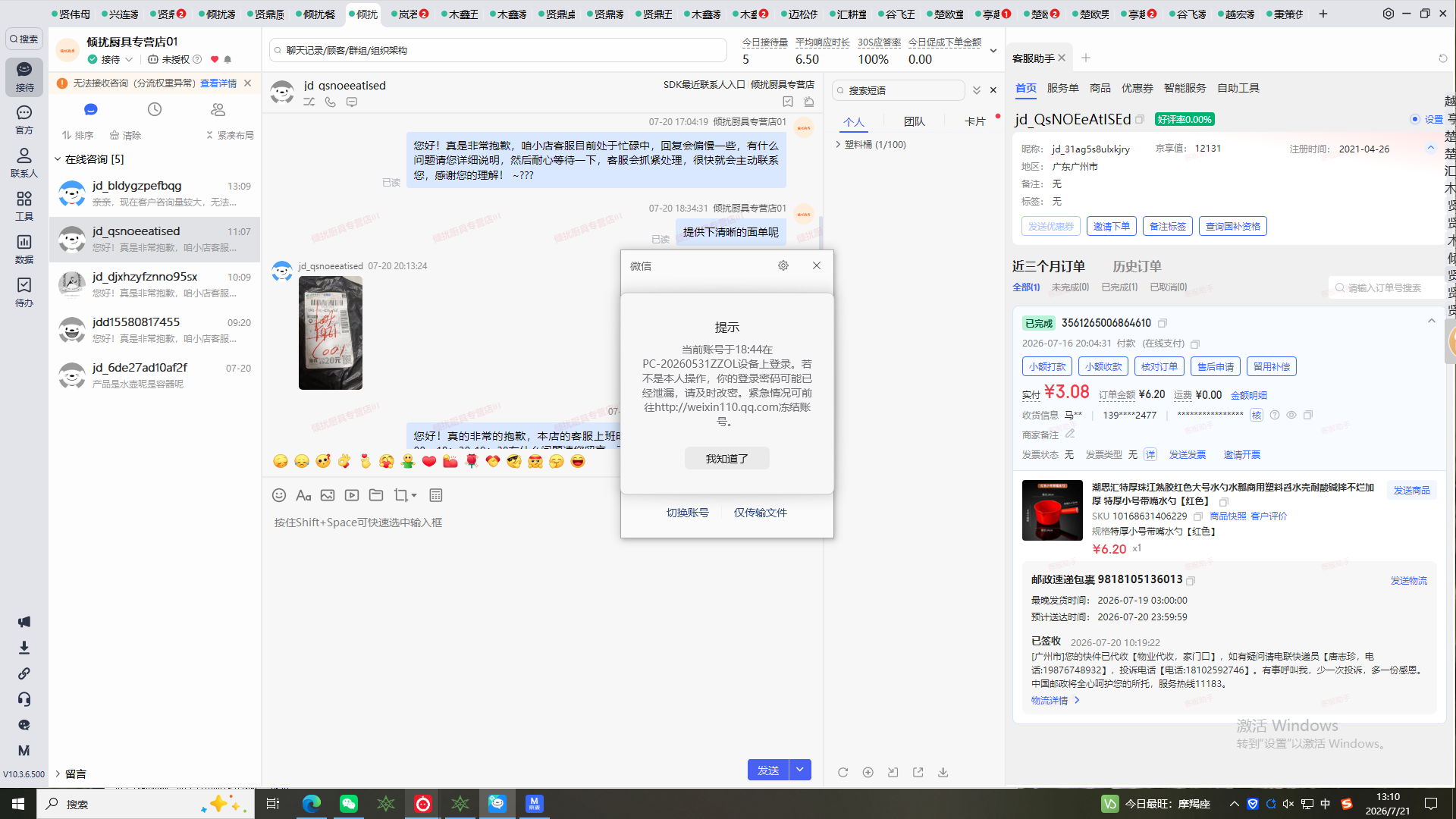The width and height of the screenshot is (1456, 819).
Task: Click the headset icon in left sidebar
Action: (24, 699)
